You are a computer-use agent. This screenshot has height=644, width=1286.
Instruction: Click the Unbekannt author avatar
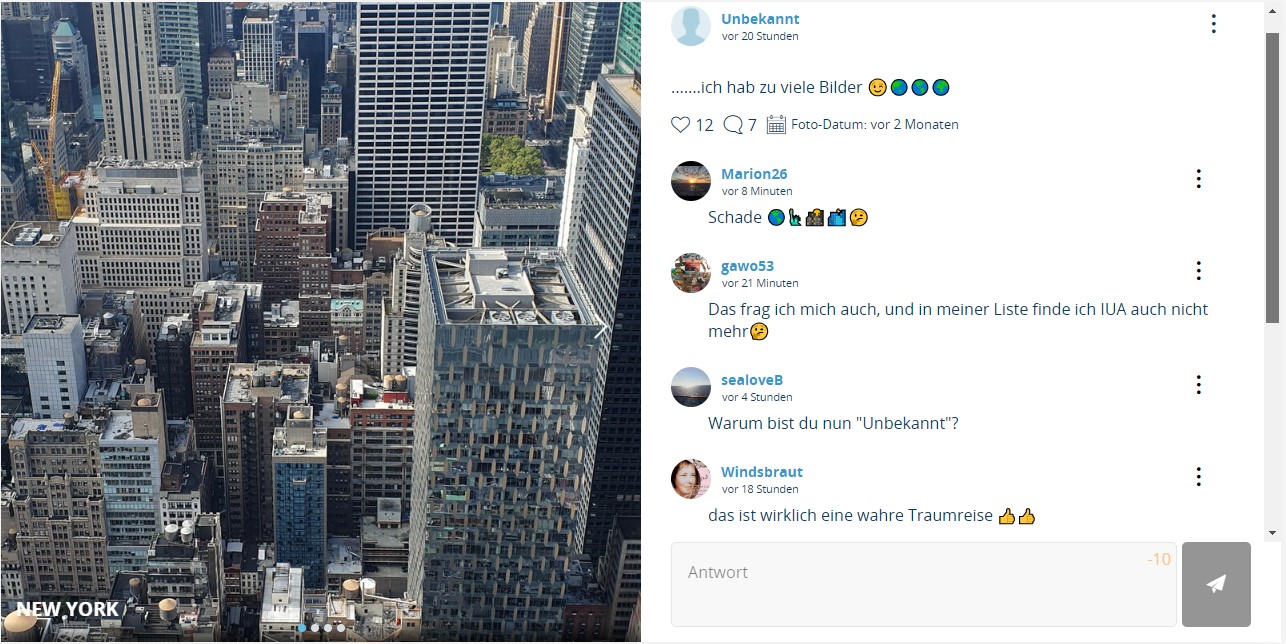(x=691, y=26)
